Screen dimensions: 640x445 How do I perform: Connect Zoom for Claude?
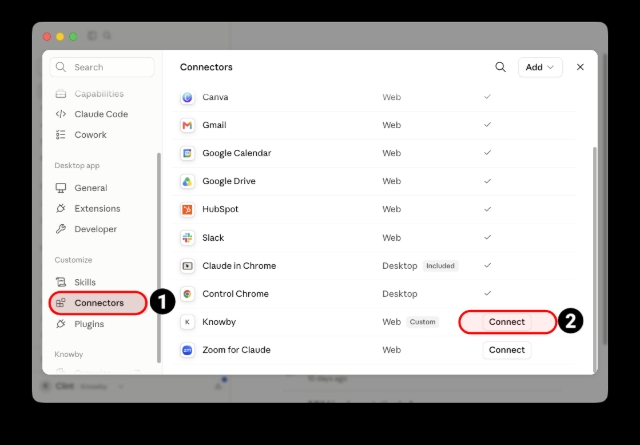(x=507, y=350)
